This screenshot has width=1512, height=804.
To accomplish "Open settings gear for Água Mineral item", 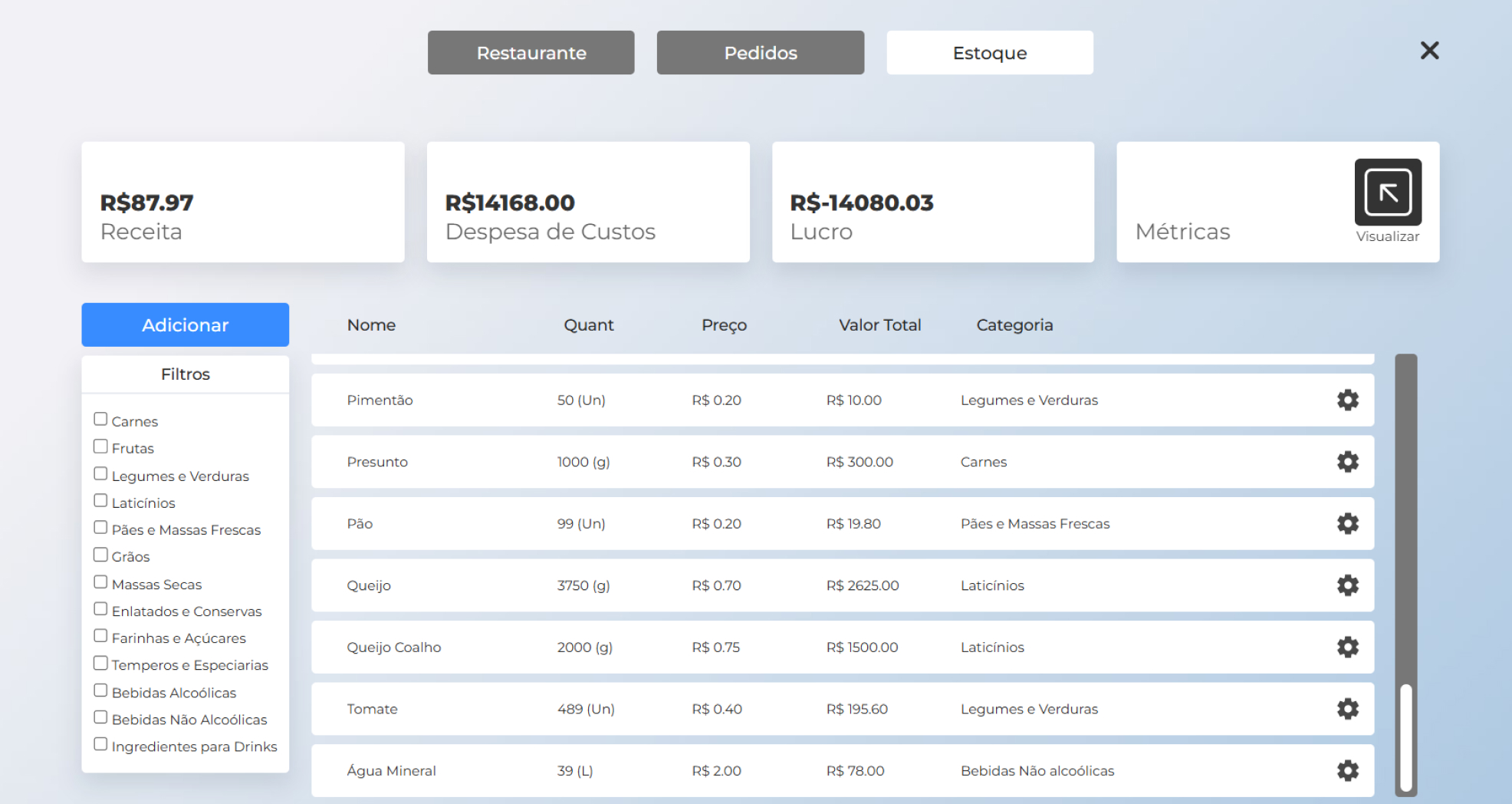I will 1347,770.
